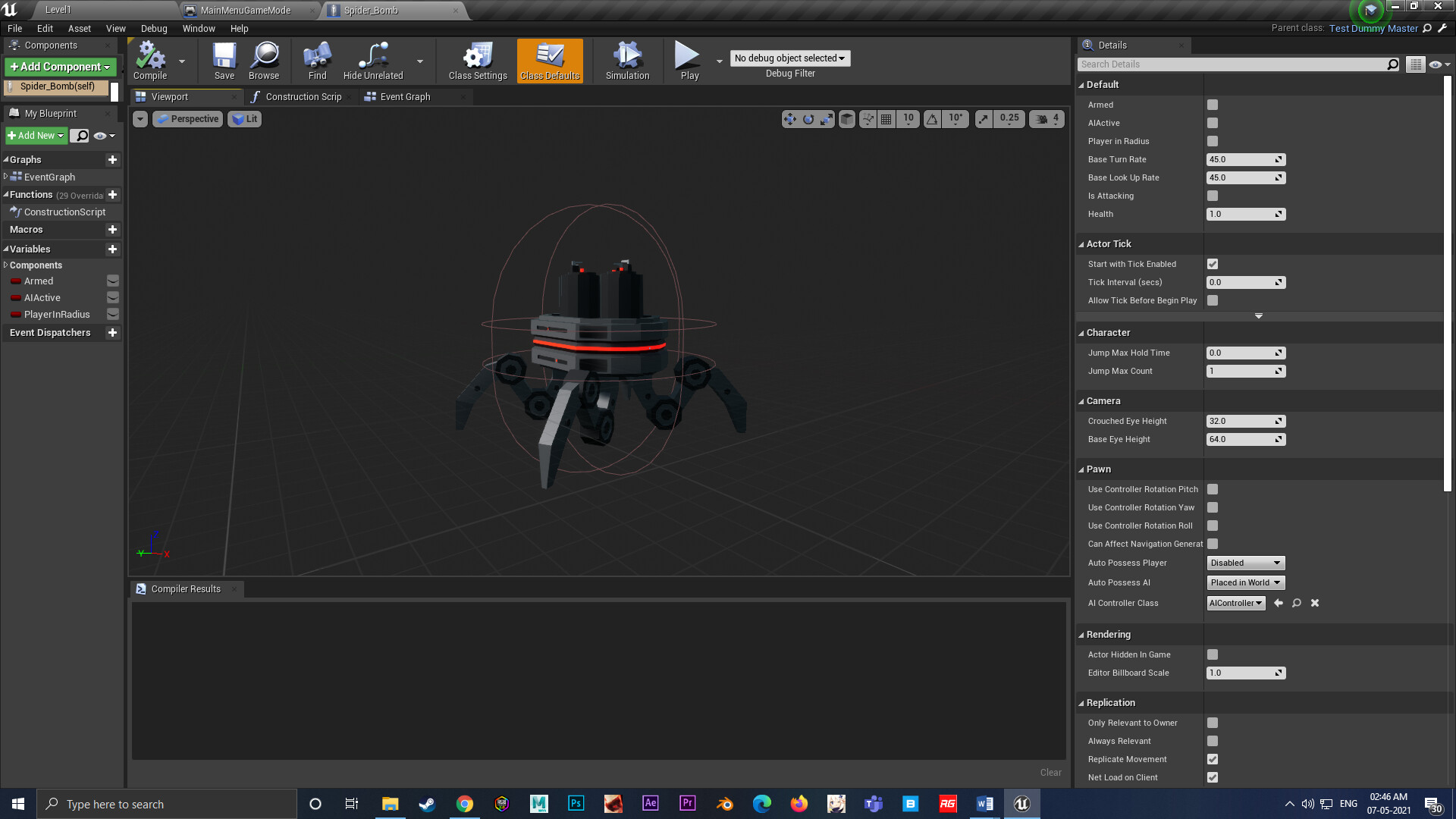This screenshot has height=819, width=1456.
Task: Launch Unreal Engine from the taskbar
Action: [1021, 803]
